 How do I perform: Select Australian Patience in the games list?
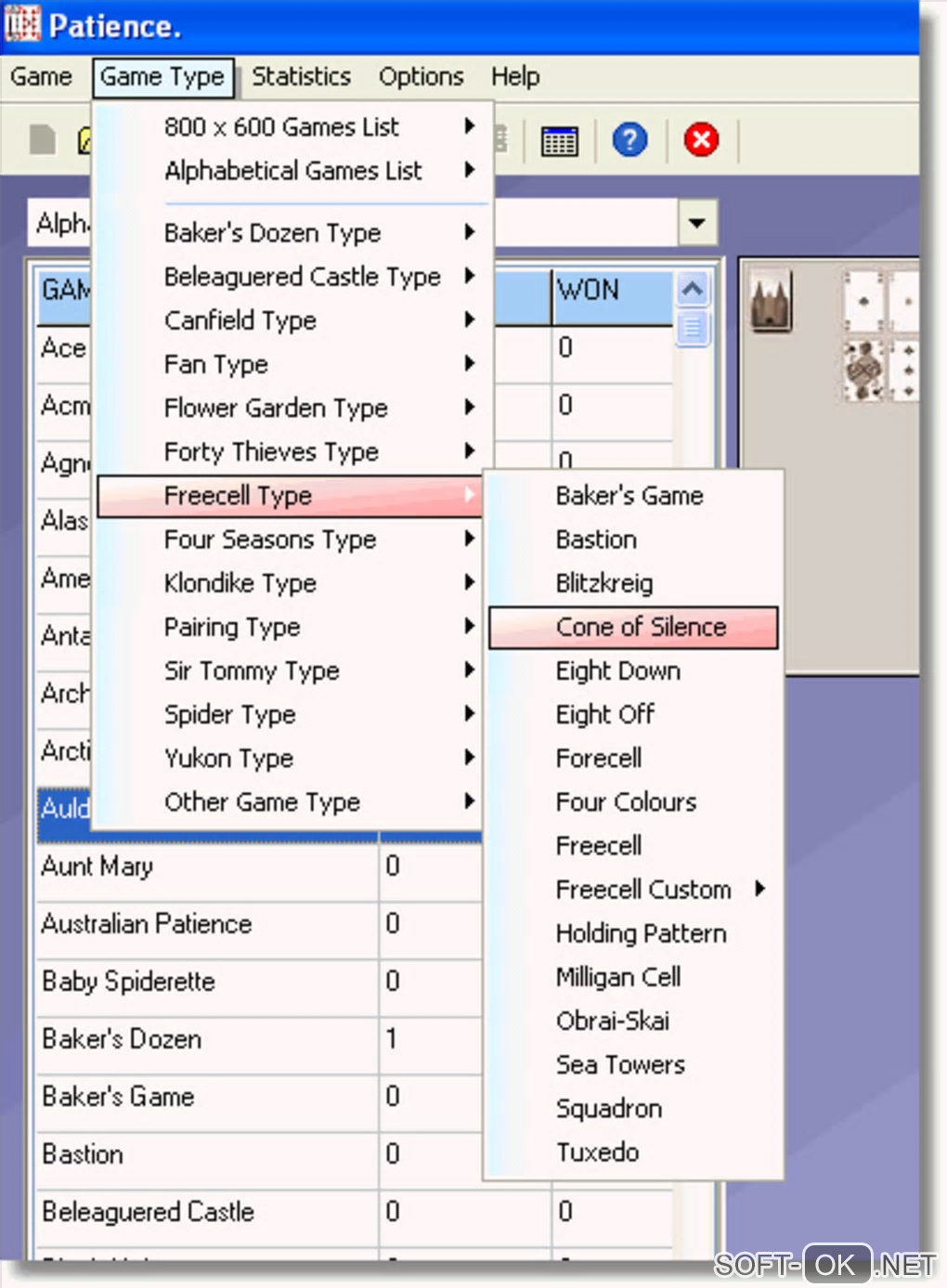[147, 924]
